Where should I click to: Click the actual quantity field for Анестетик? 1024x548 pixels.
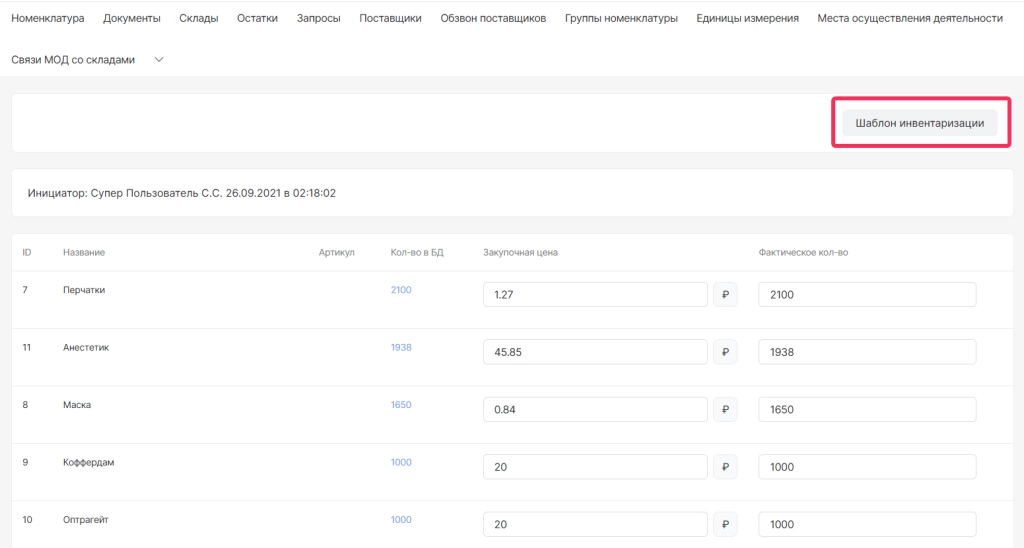(x=867, y=352)
